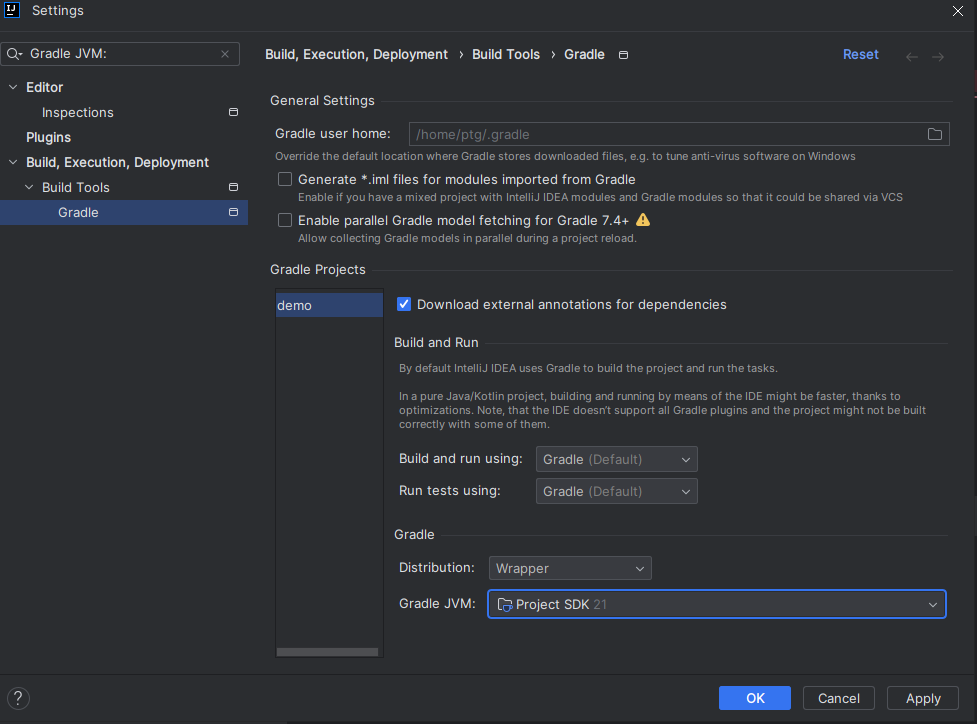Screen dimensions: 977x724
Task: Open the Run tests using dropdown
Action: [x=616, y=491]
